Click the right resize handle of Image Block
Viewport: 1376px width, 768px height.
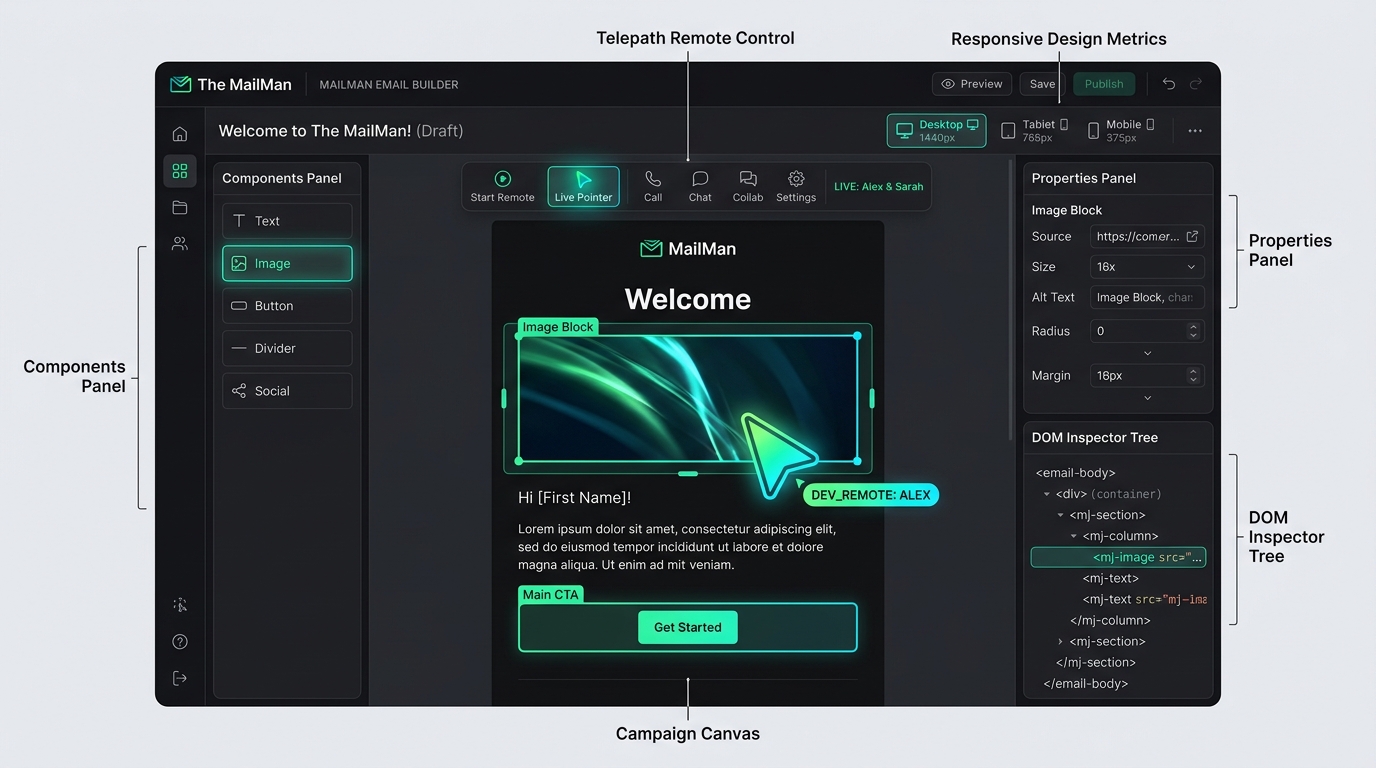click(872, 398)
